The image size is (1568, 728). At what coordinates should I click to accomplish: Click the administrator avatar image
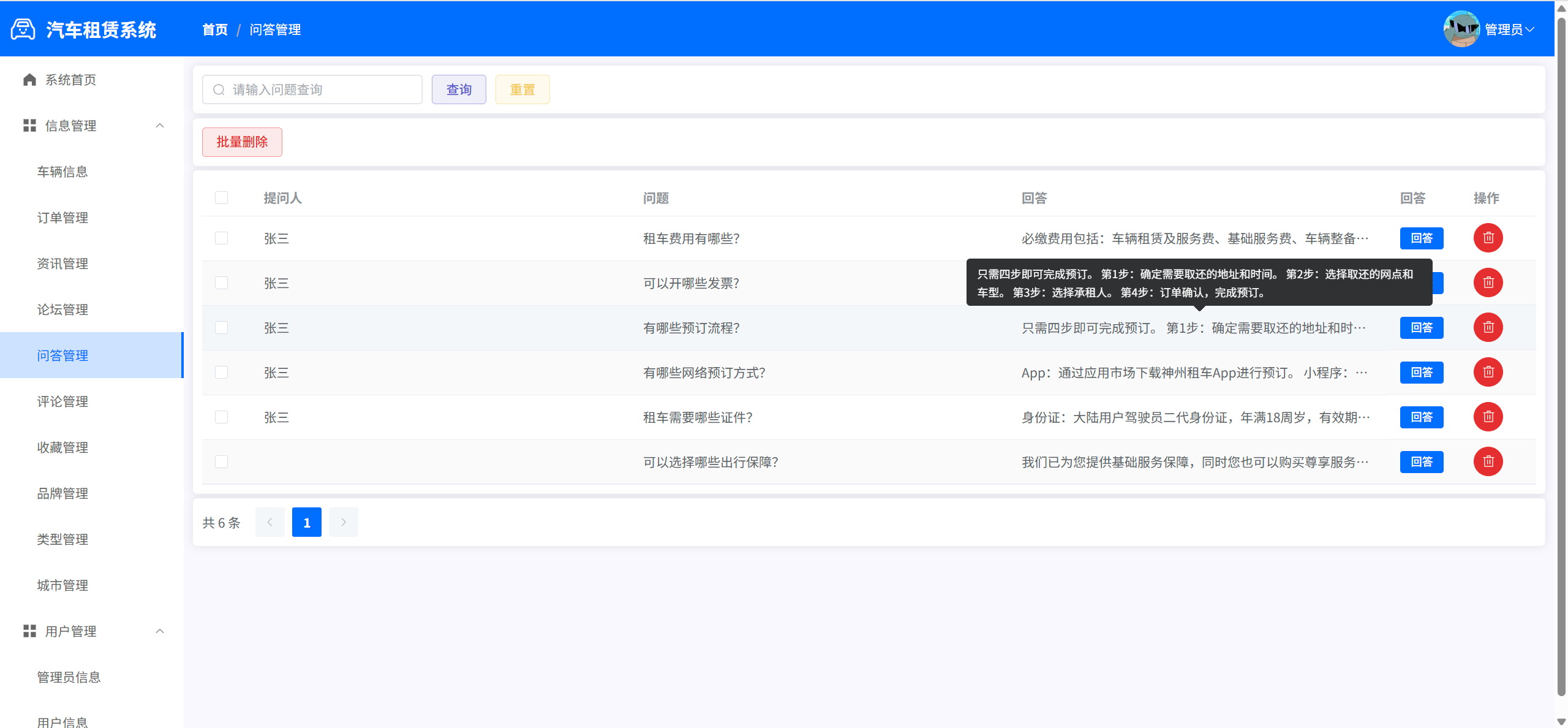click(1461, 29)
